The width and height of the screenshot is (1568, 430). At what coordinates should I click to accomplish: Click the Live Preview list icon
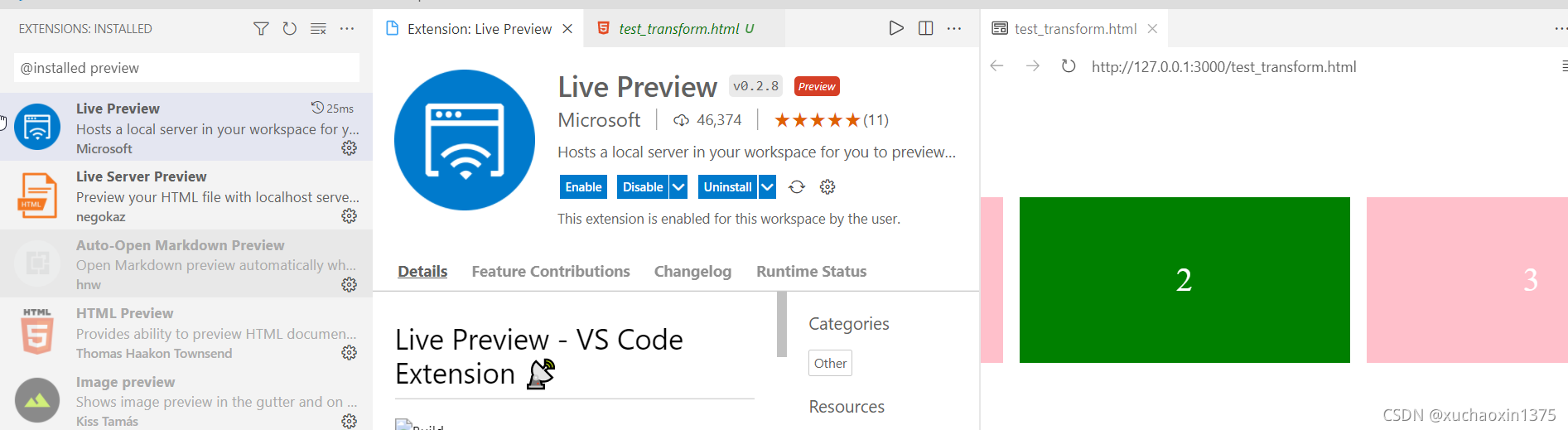pyautogui.click(x=37, y=127)
